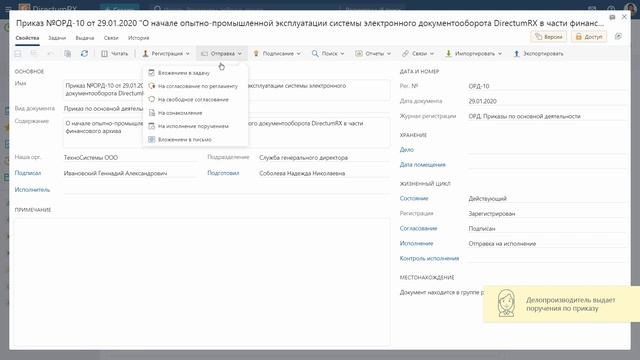Click the Регистрация value Зарегистрирован

coord(547,214)
